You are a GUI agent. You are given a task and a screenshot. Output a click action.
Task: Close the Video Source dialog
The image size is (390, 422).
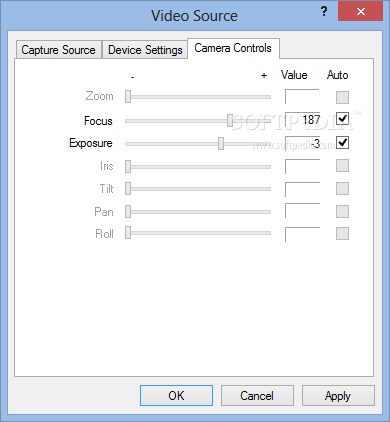click(360, 12)
